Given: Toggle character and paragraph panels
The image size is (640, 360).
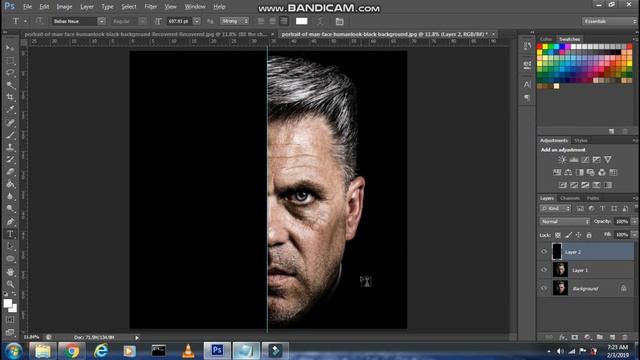Looking at the screenshot, I should pos(339,21).
